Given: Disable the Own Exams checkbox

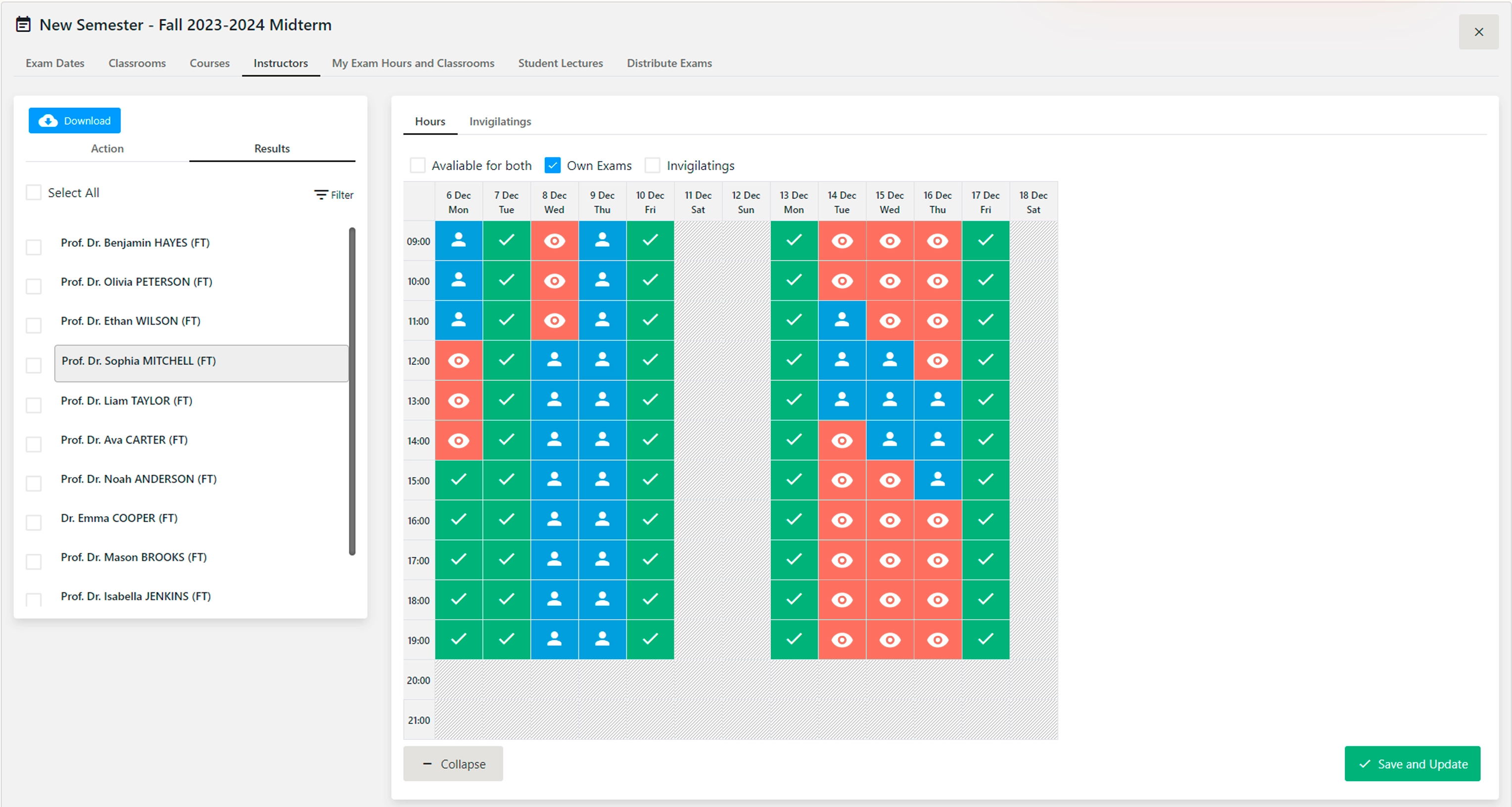Looking at the screenshot, I should tap(552, 165).
